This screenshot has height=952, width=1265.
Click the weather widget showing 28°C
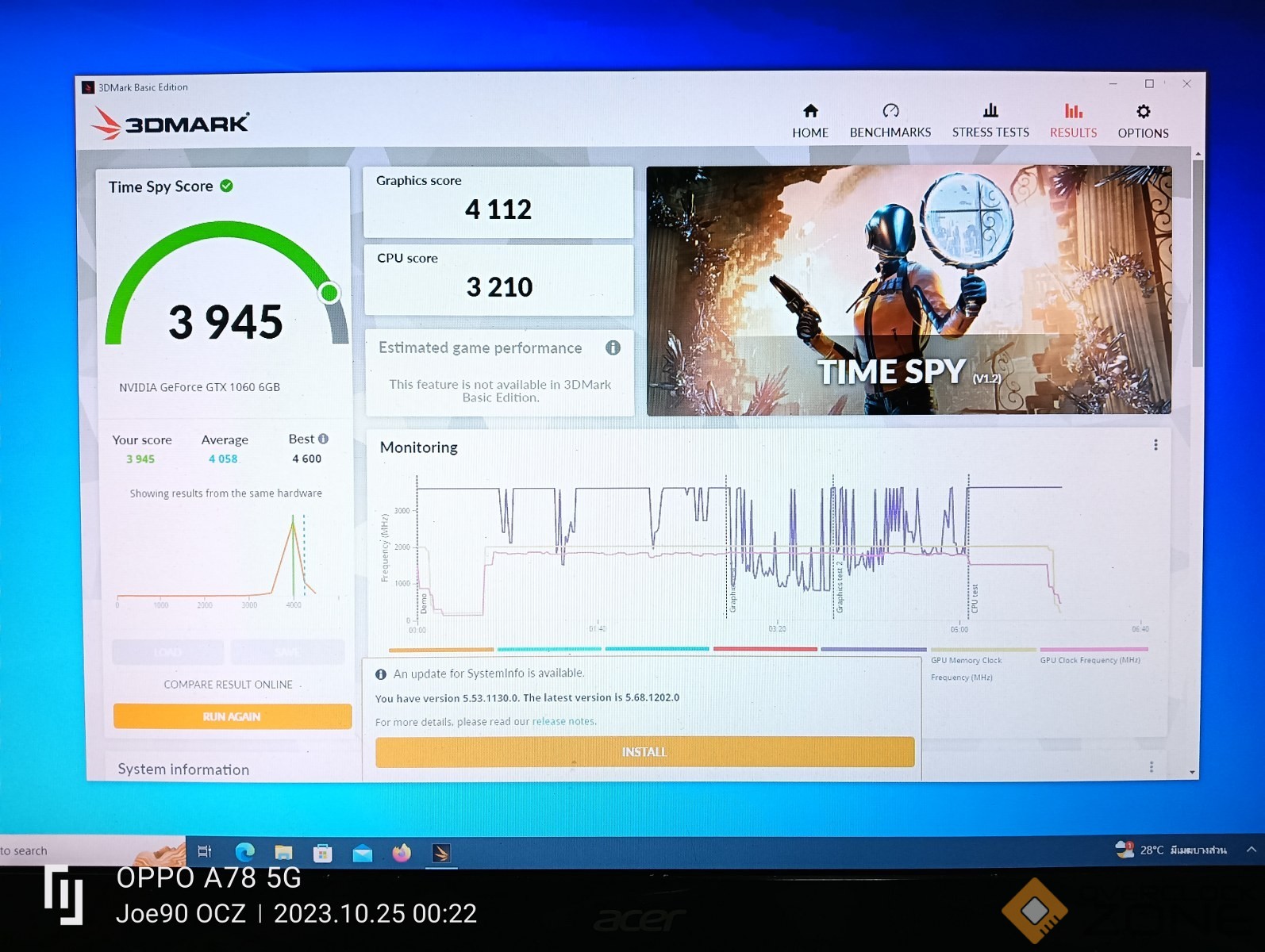coord(1171,850)
